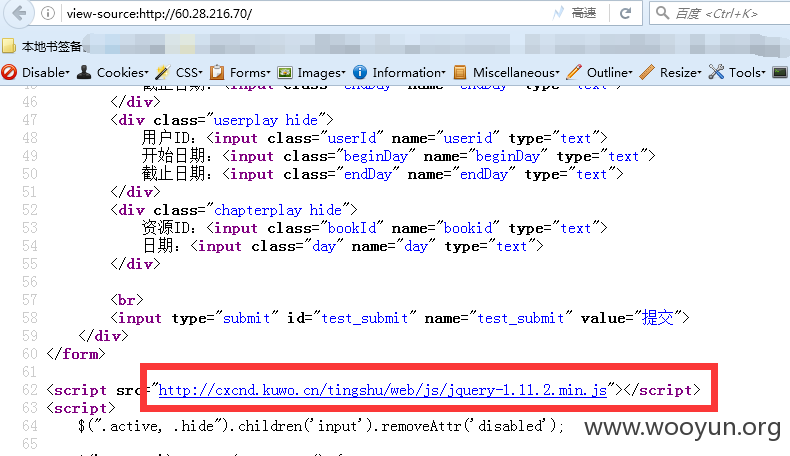Open the Tools dropdown menu

[737, 73]
